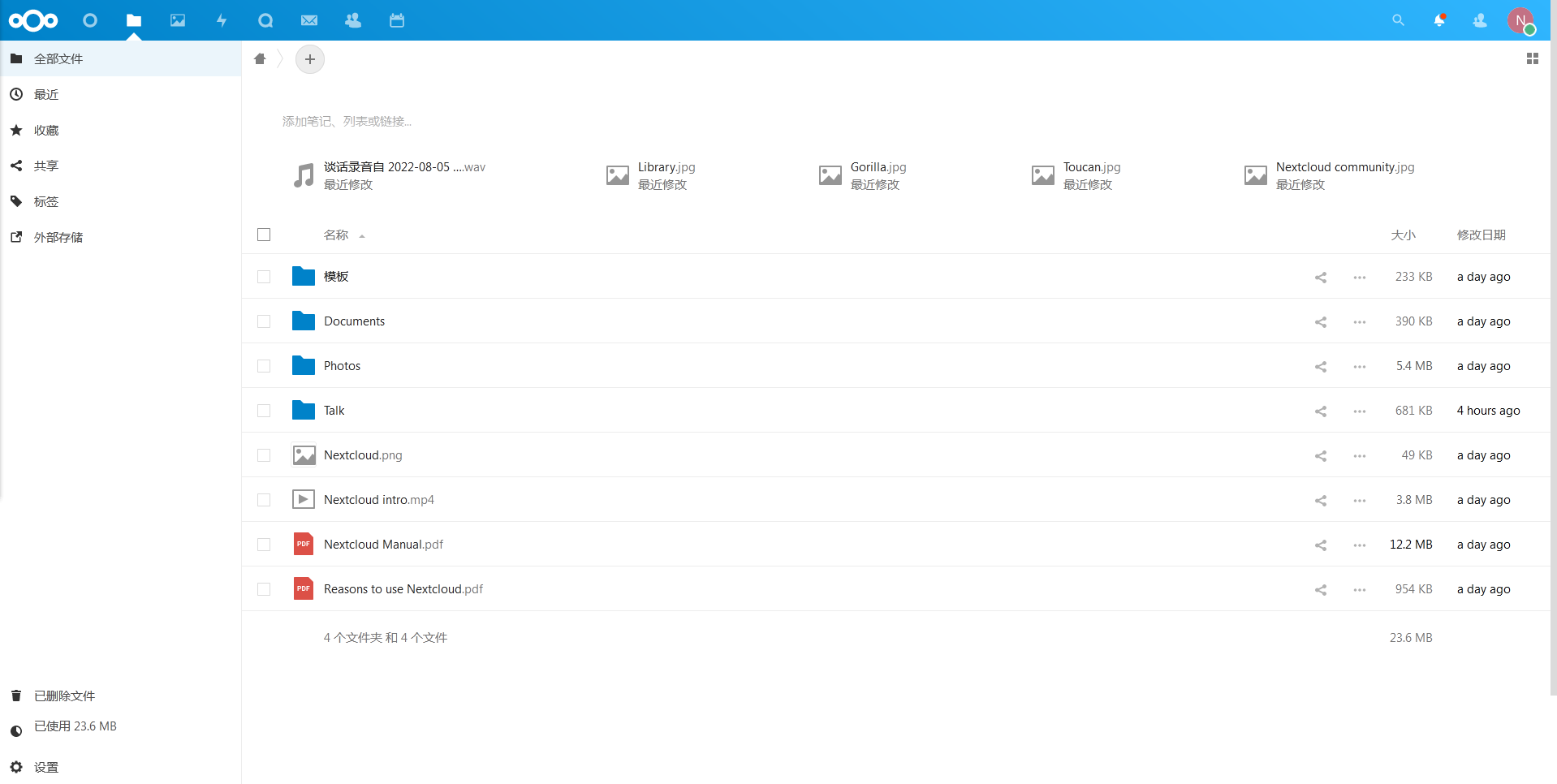Open more actions for Photos folder
1557x784 pixels.
1360,367
